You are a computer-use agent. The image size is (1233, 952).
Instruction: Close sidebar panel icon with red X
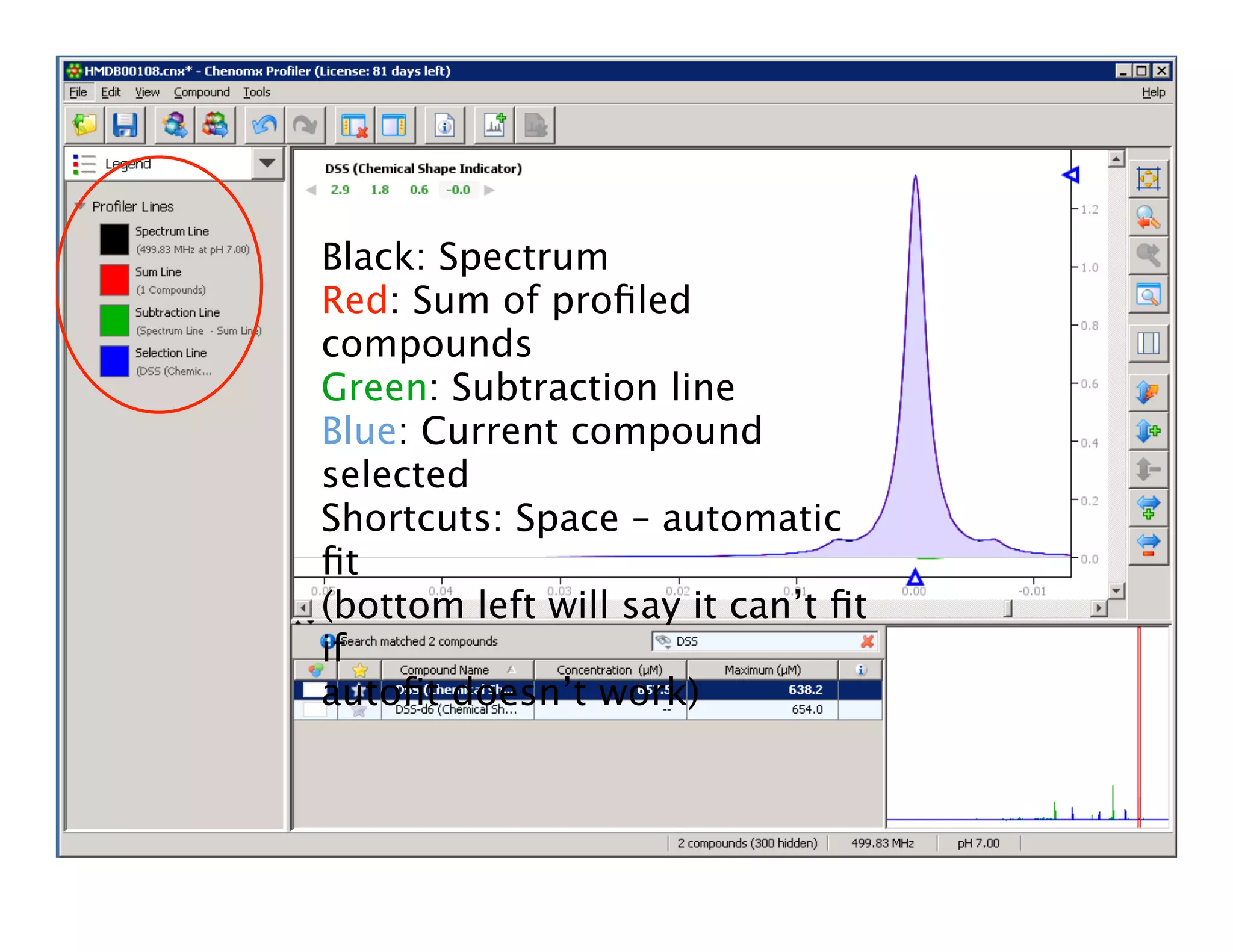pyautogui.click(x=354, y=125)
